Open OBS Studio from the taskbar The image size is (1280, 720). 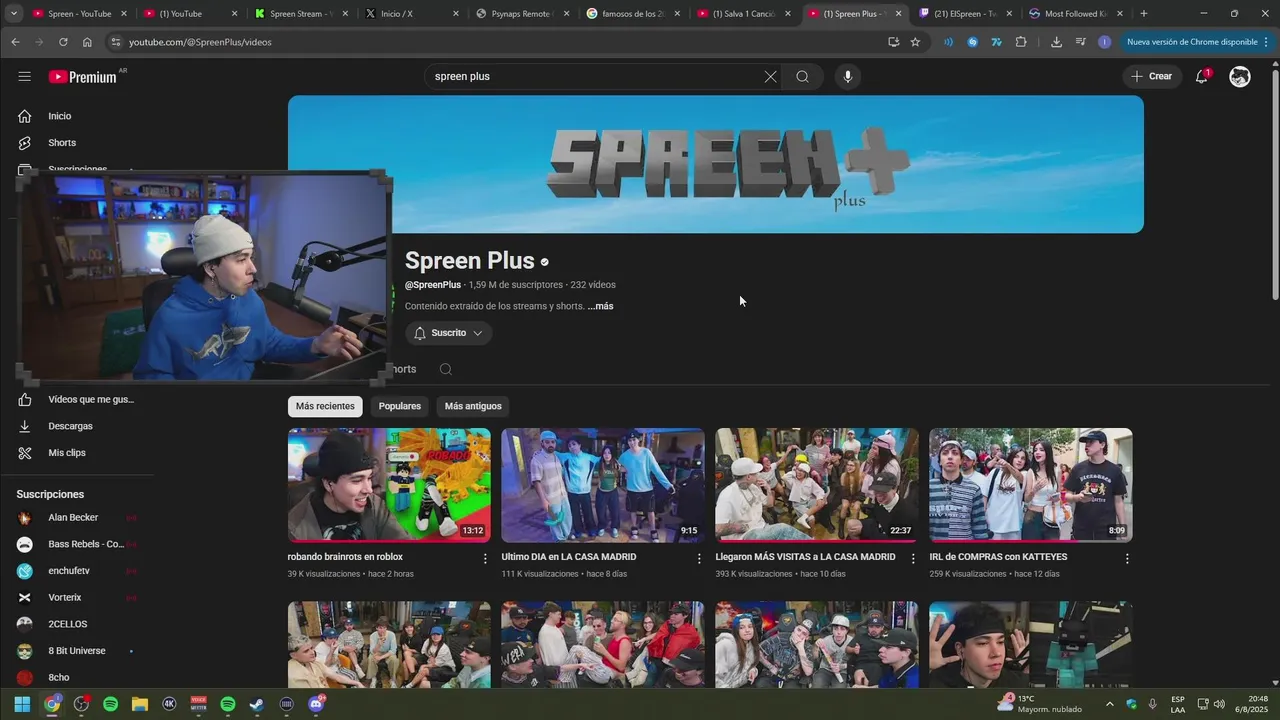(81, 704)
